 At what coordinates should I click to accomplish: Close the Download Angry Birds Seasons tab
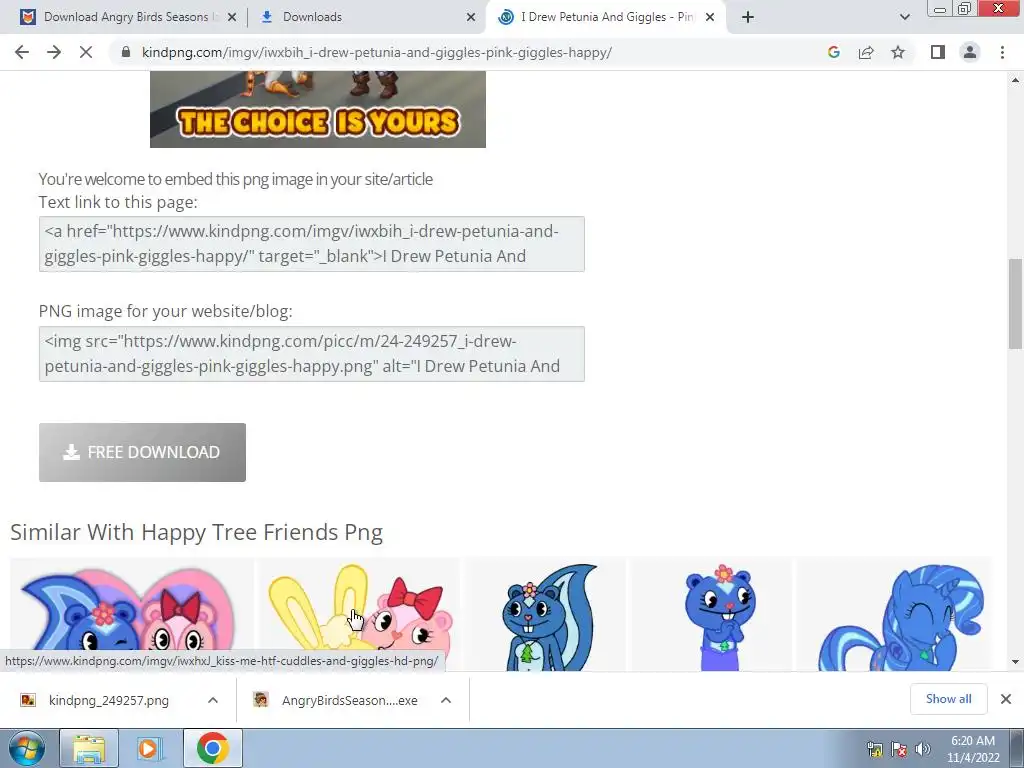pos(232,18)
